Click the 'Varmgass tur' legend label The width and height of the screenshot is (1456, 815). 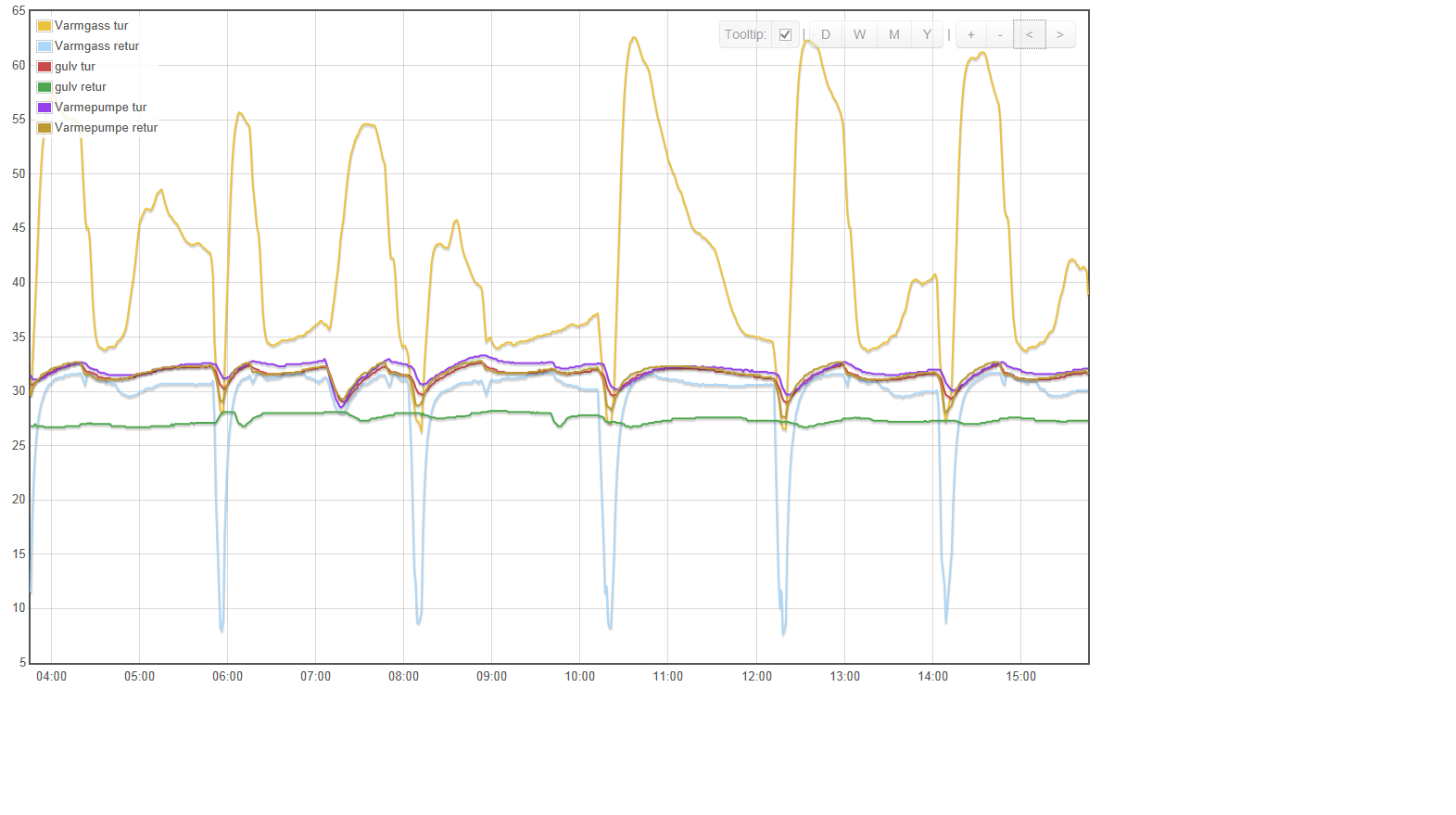(x=92, y=26)
